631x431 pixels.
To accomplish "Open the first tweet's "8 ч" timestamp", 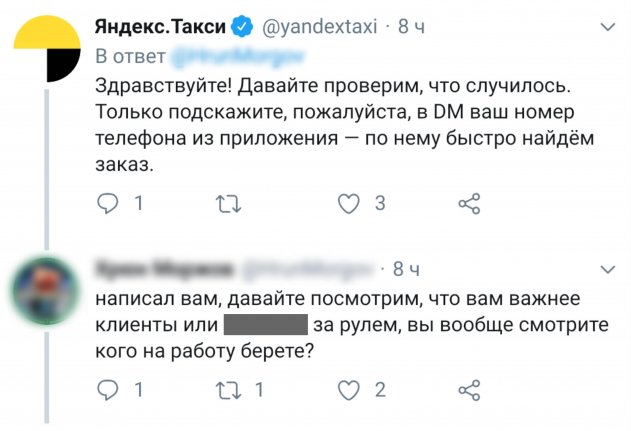I will (x=411, y=27).
